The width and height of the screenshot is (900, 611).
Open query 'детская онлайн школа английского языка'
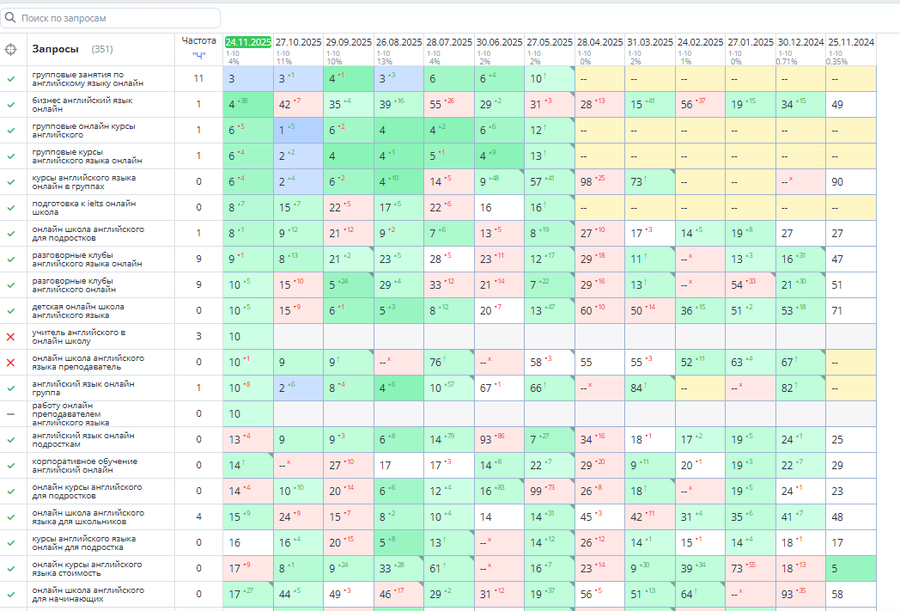tap(78, 310)
